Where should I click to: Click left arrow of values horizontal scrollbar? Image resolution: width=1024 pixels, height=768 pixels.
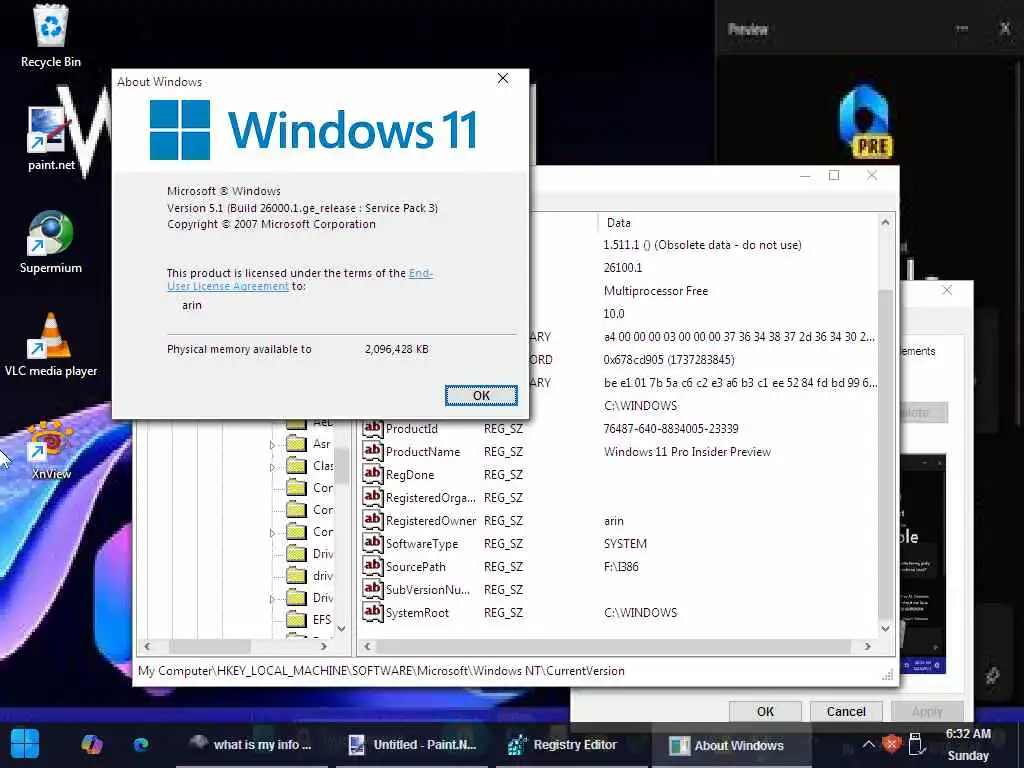point(368,646)
